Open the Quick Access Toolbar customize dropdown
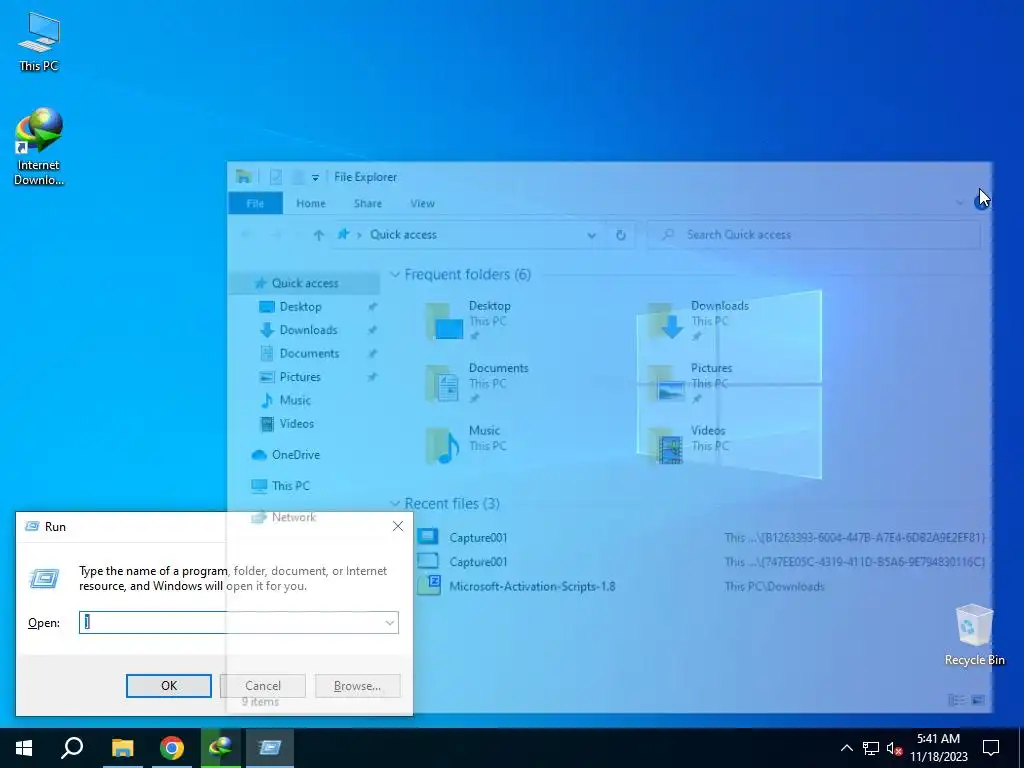Viewport: 1024px width, 768px height. point(315,177)
